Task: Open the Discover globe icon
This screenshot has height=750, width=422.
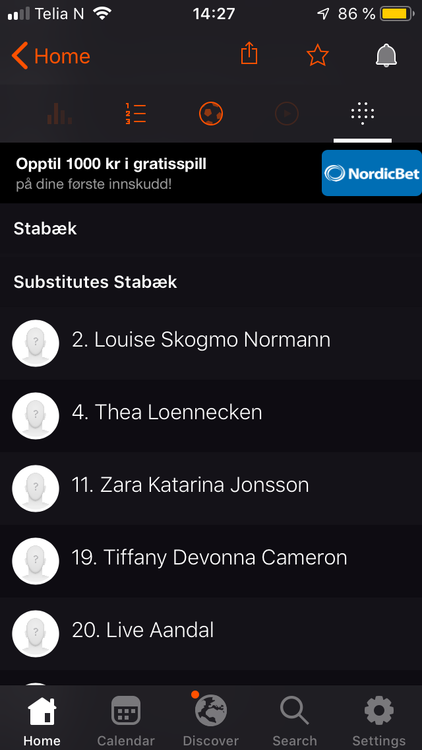Action: pos(211,710)
